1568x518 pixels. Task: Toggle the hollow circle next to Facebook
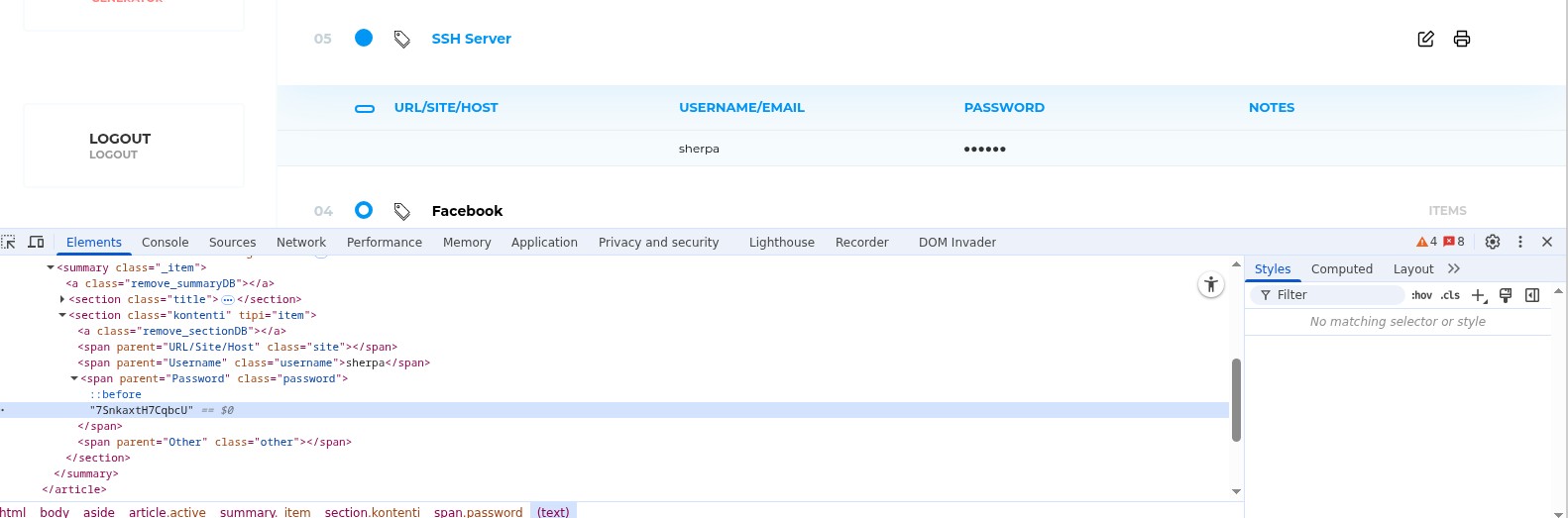click(364, 210)
